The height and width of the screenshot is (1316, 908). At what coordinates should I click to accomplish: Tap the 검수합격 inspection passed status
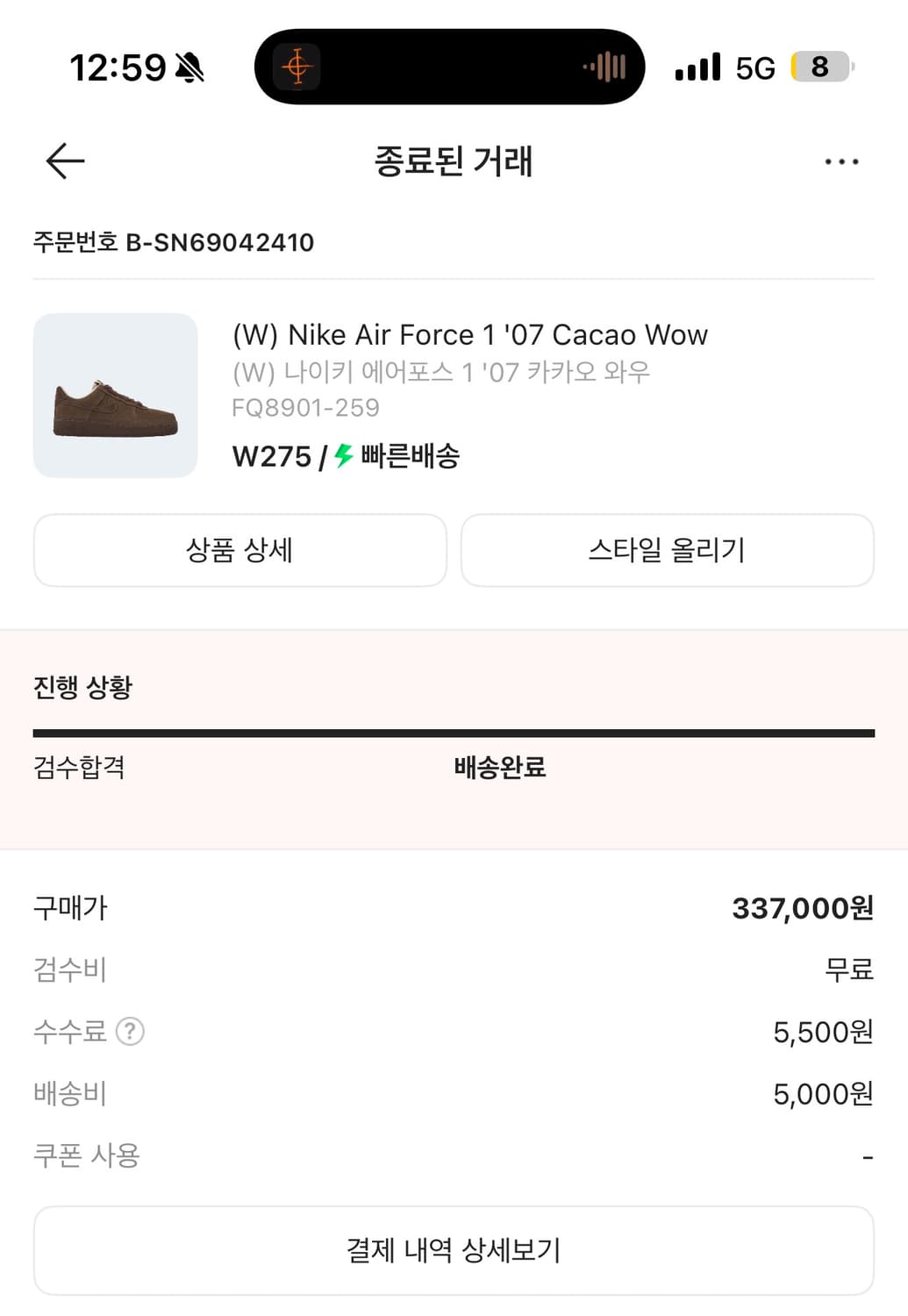pos(79,768)
